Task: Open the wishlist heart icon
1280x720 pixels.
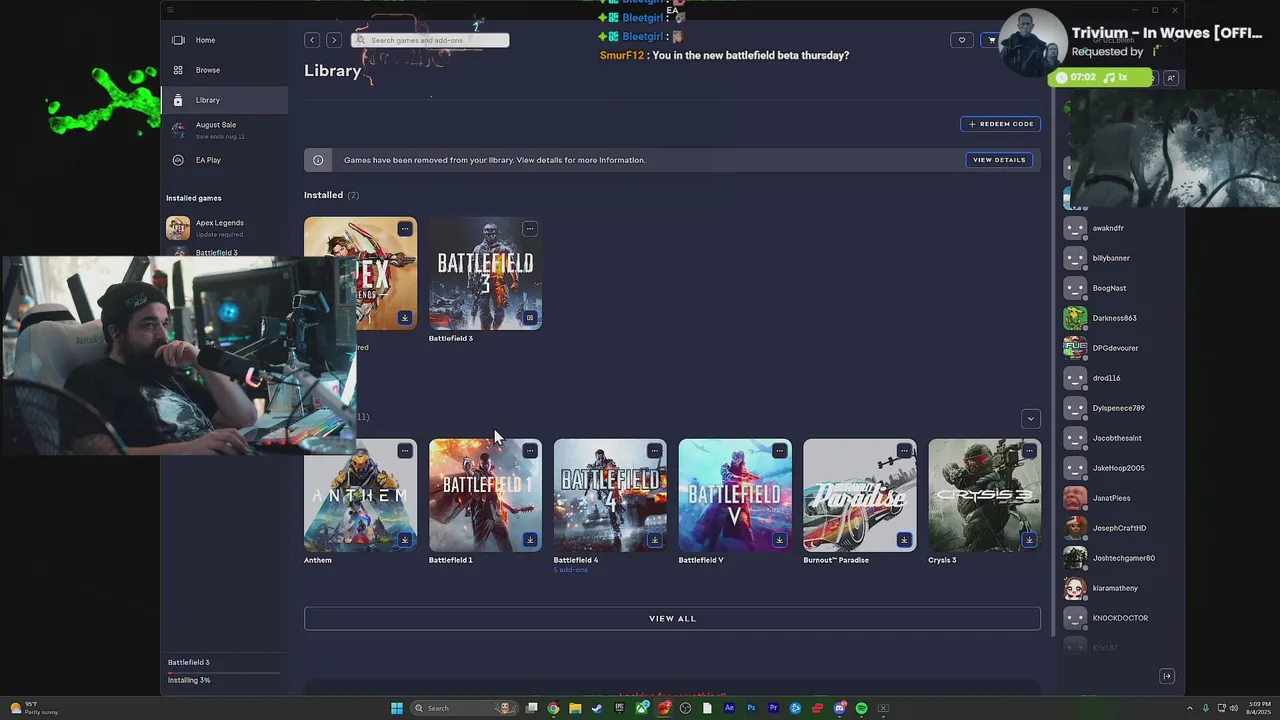Action: [962, 40]
